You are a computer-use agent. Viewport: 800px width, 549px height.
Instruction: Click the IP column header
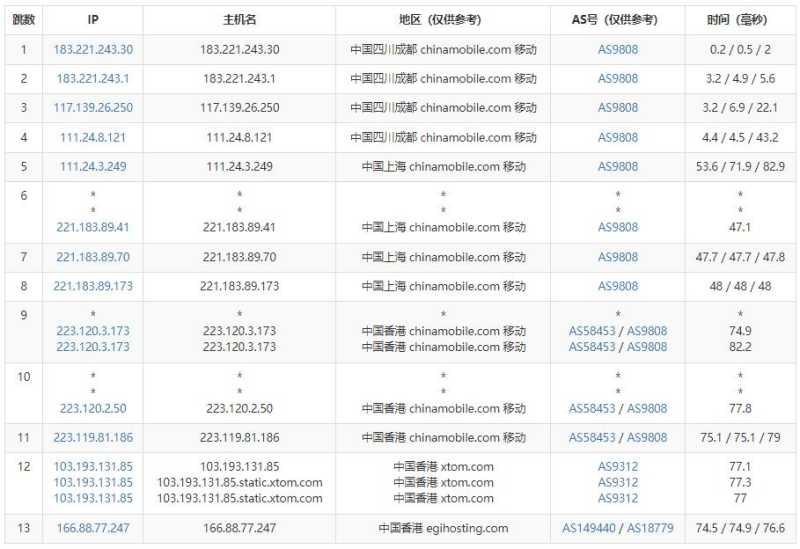pyautogui.click(x=93, y=20)
